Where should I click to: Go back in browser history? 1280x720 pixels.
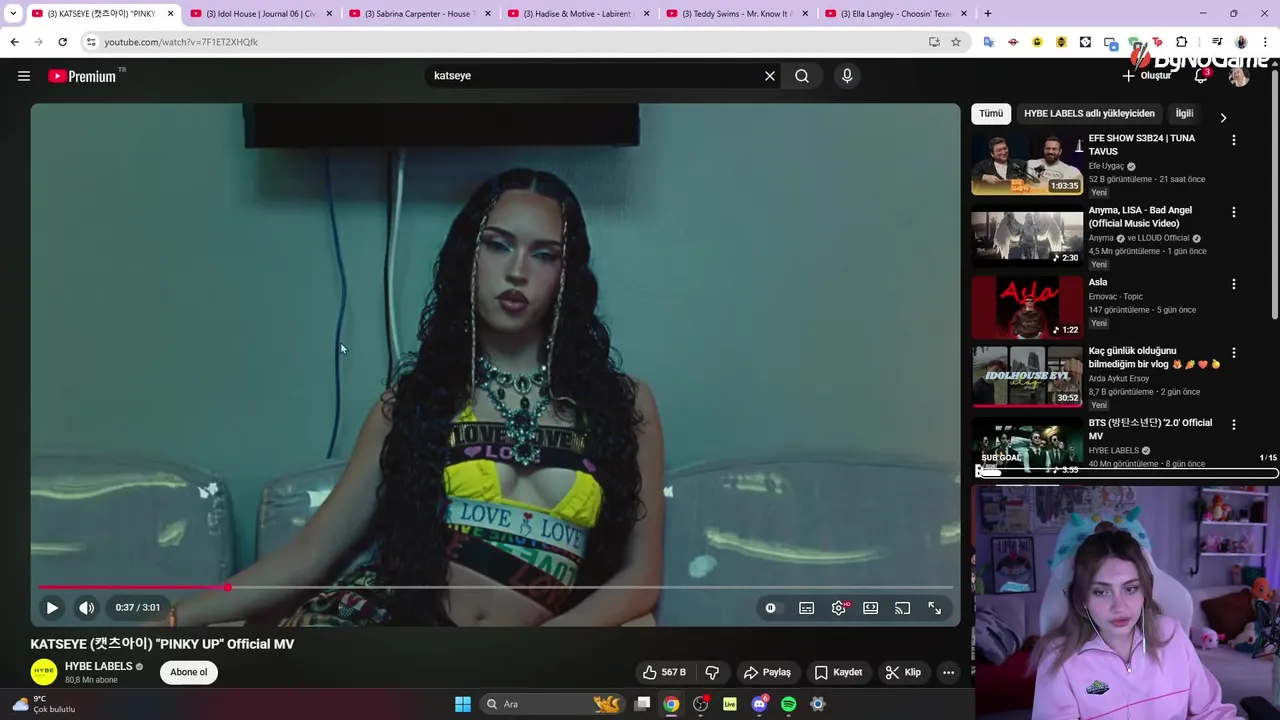pyautogui.click(x=14, y=42)
